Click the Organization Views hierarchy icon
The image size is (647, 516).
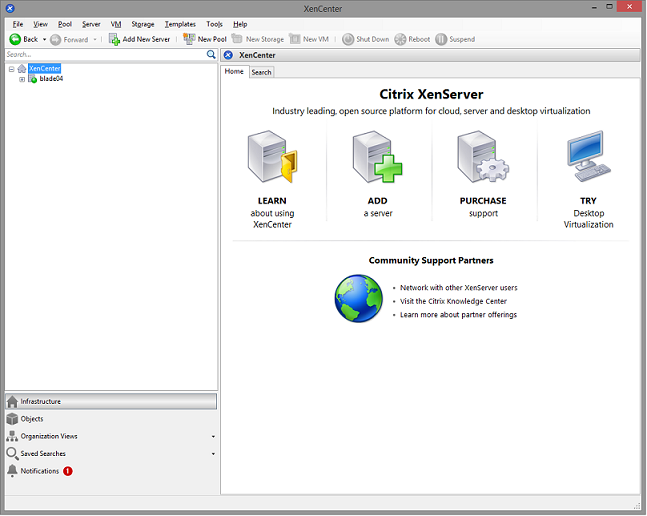coord(12,436)
